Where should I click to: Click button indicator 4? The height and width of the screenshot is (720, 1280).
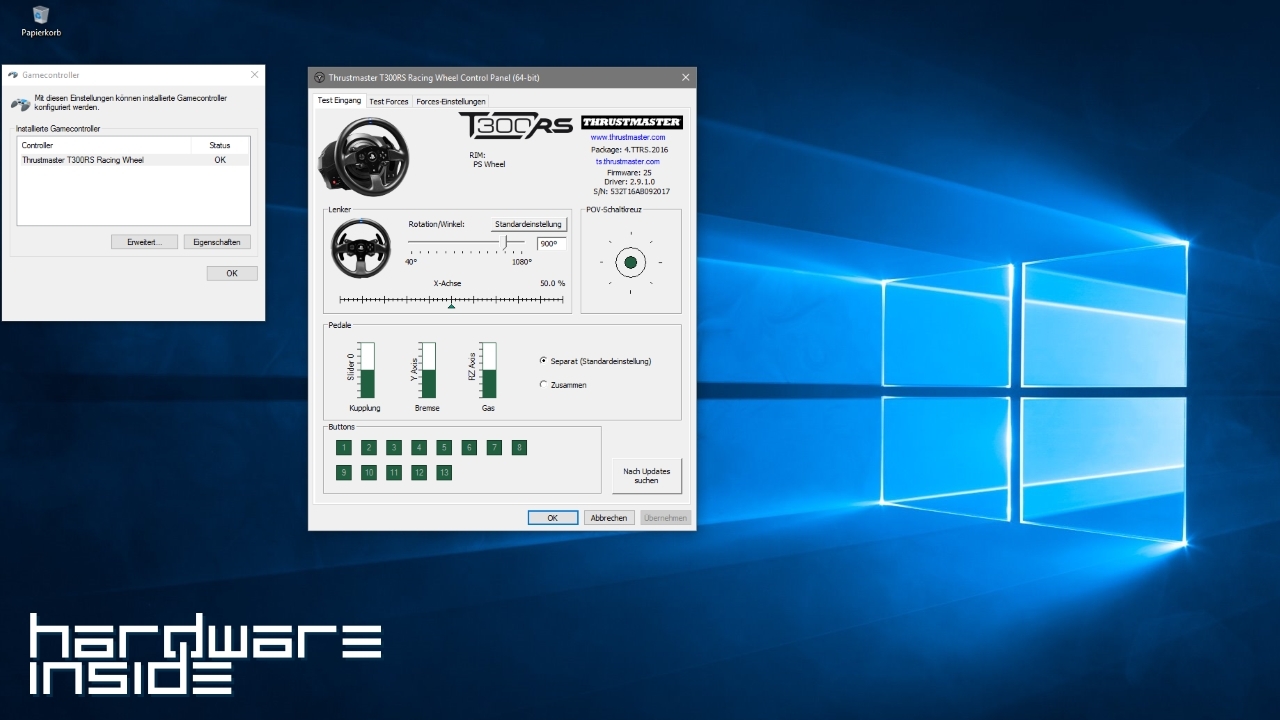click(419, 447)
